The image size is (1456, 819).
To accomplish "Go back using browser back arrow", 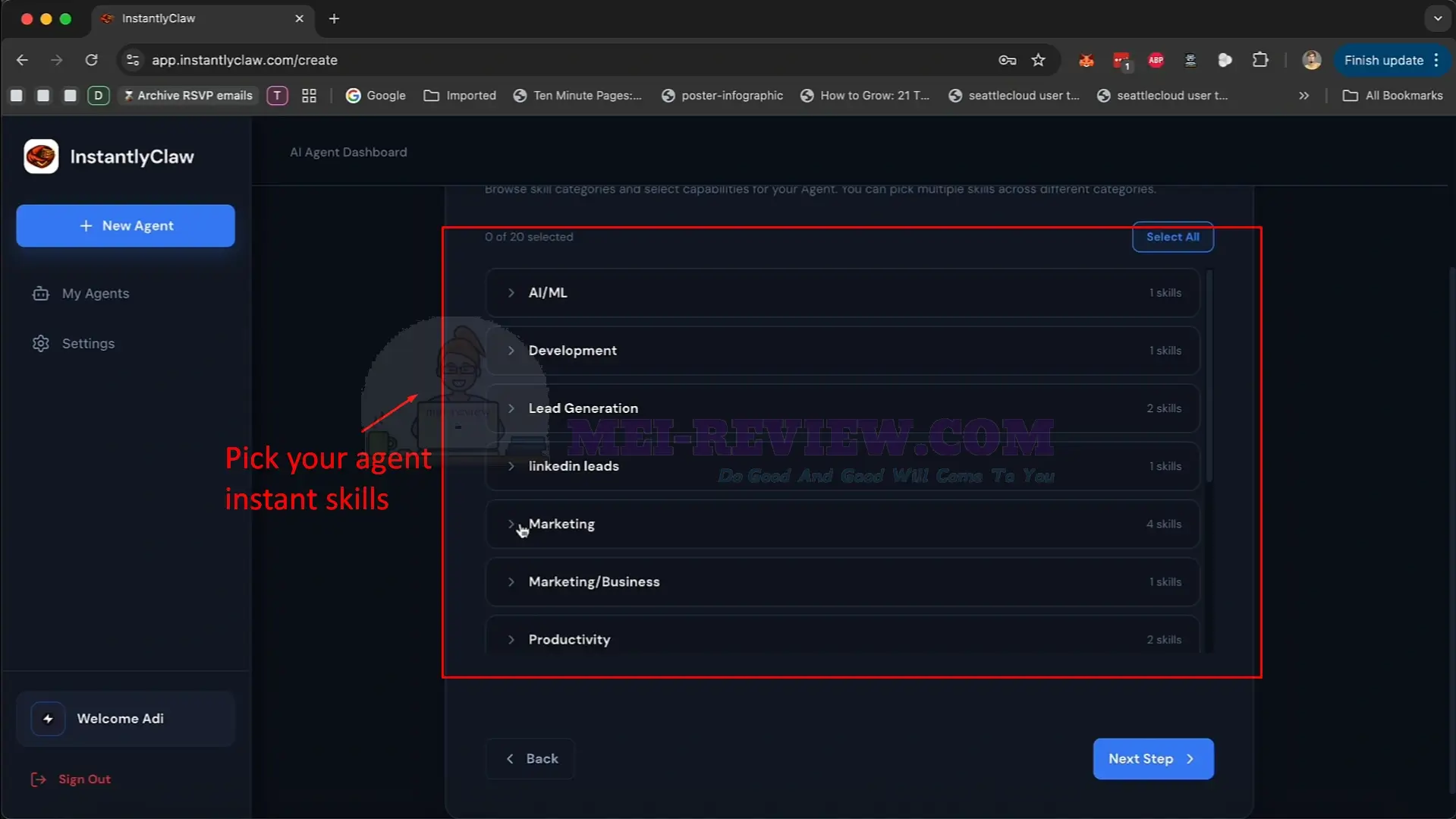I will tap(22, 60).
